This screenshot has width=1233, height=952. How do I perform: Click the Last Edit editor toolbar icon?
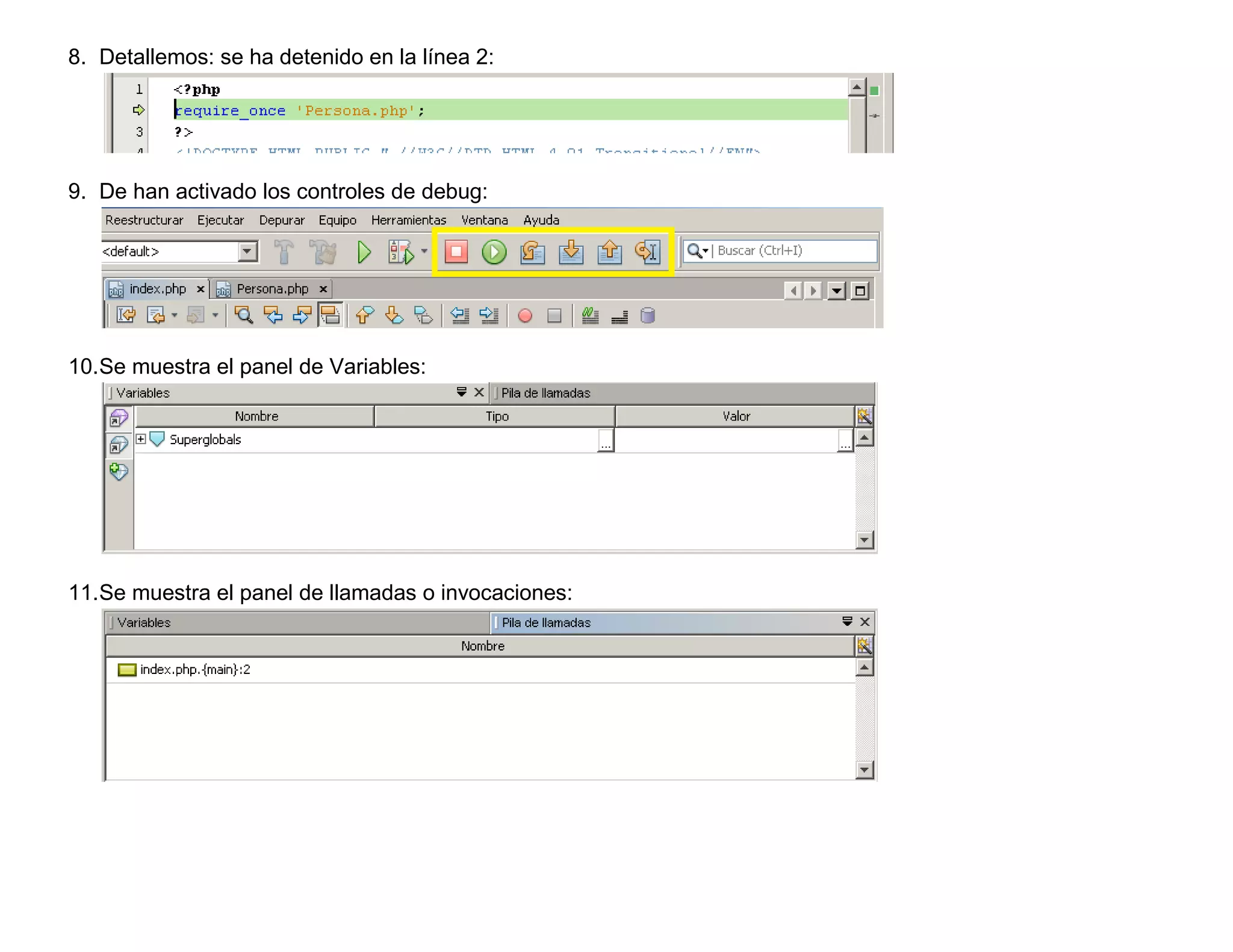pos(126,315)
